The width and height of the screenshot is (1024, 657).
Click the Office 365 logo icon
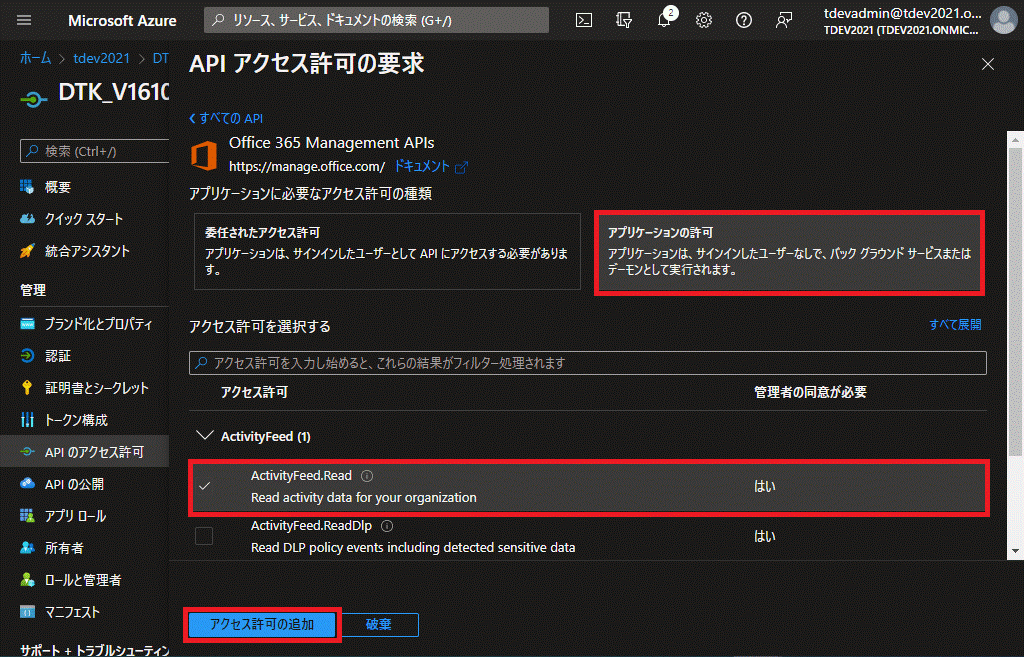[204, 155]
